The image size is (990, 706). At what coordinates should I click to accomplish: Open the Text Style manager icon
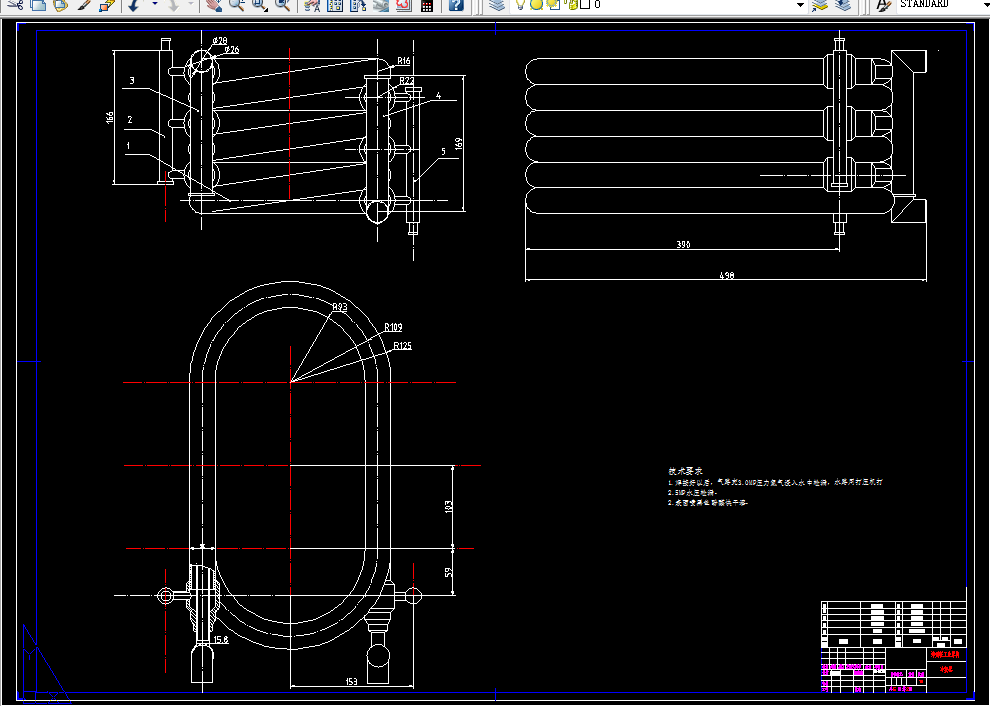884,5
